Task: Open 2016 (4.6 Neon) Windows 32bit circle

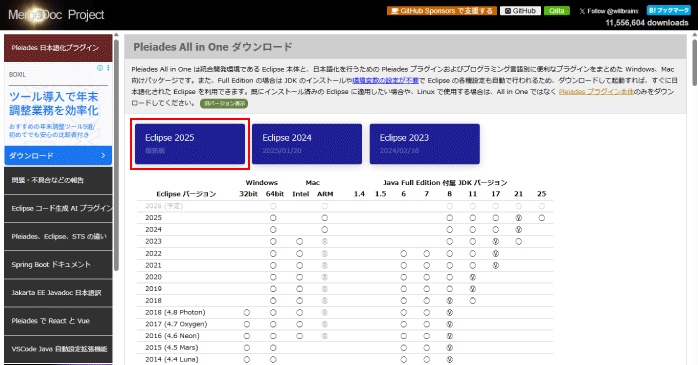Action: [247, 336]
